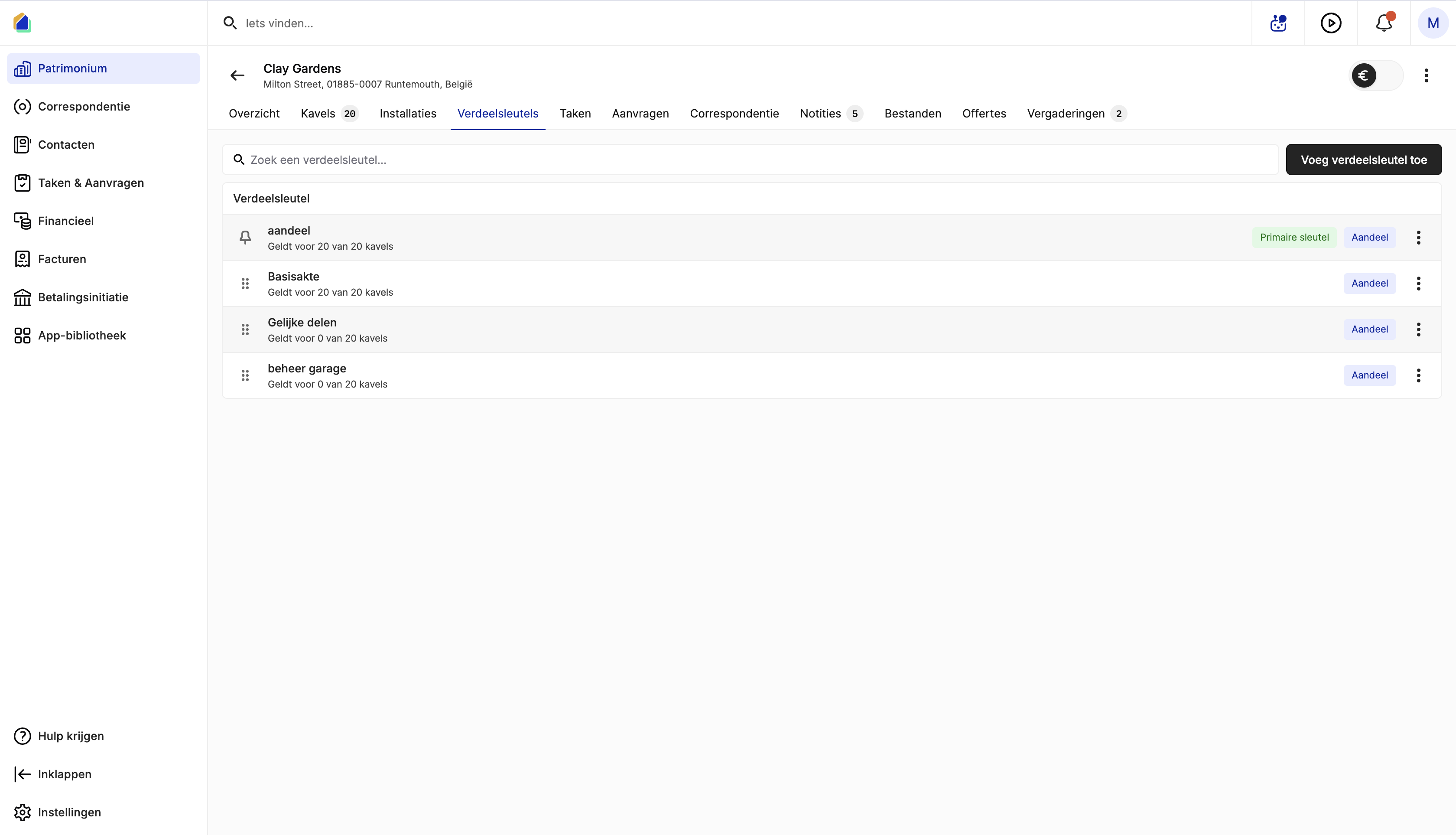Click Notities count badge 5
The width and height of the screenshot is (1456, 835).
pos(855,114)
